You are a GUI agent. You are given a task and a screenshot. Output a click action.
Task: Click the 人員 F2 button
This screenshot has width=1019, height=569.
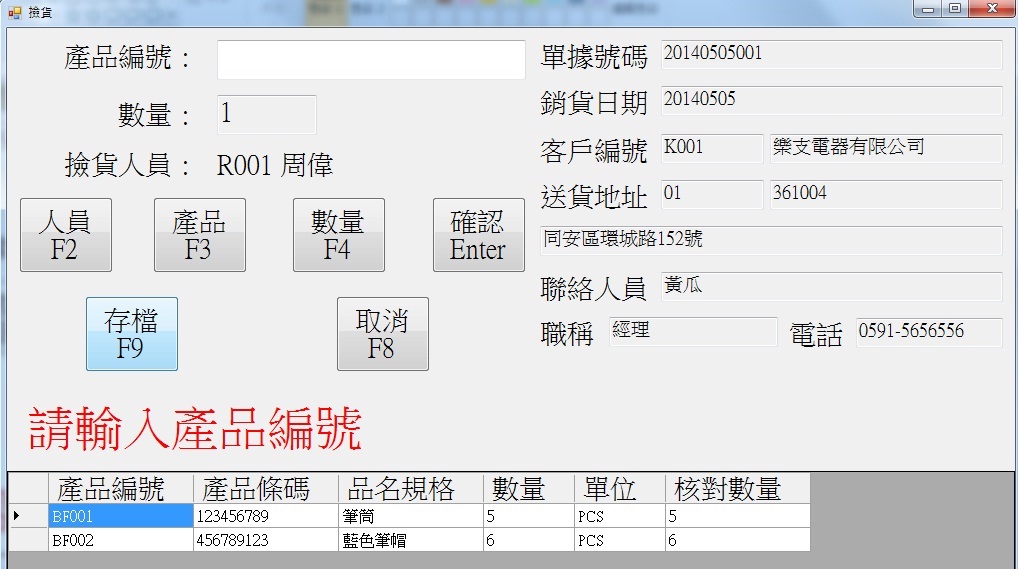pyautogui.click(x=65, y=235)
